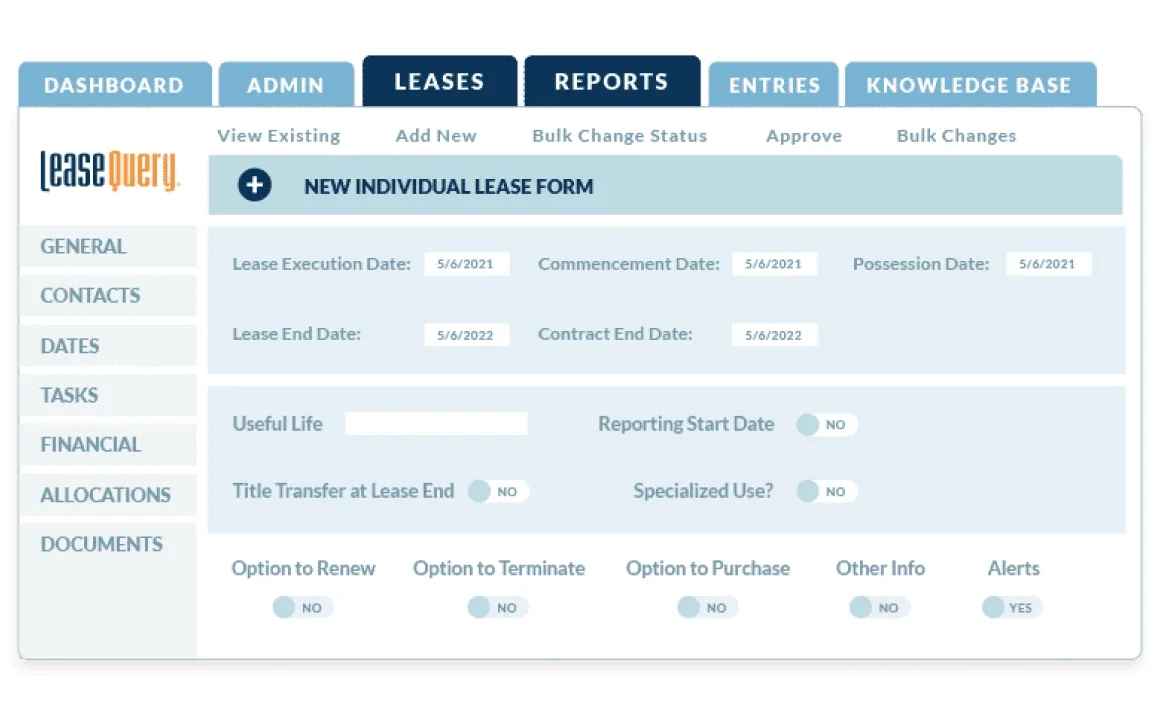Click the Possession Date field
Image resolution: width=1160 pixels, height=720 pixels.
point(1048,264)
